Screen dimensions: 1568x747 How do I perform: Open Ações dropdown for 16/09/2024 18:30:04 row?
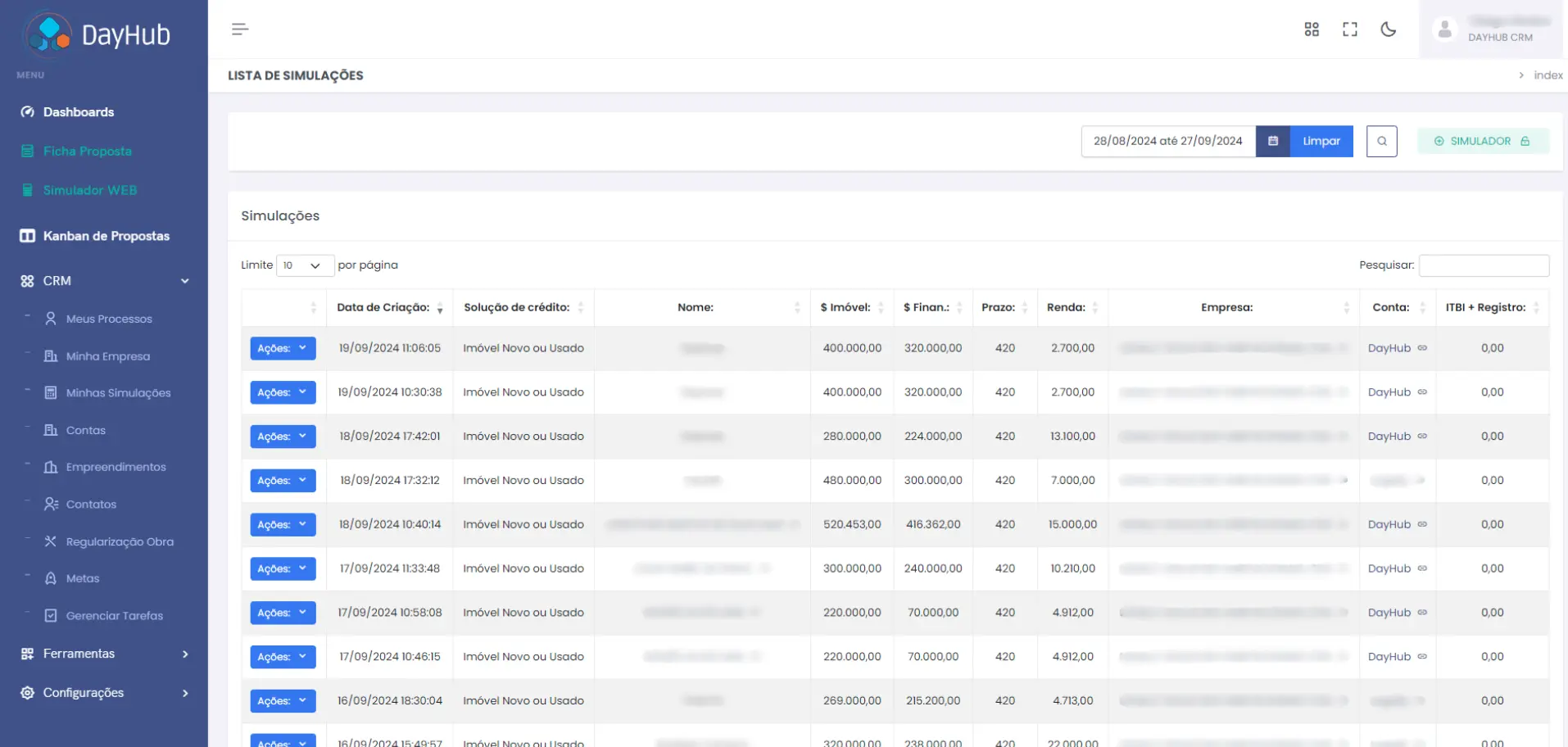point(283,701)
